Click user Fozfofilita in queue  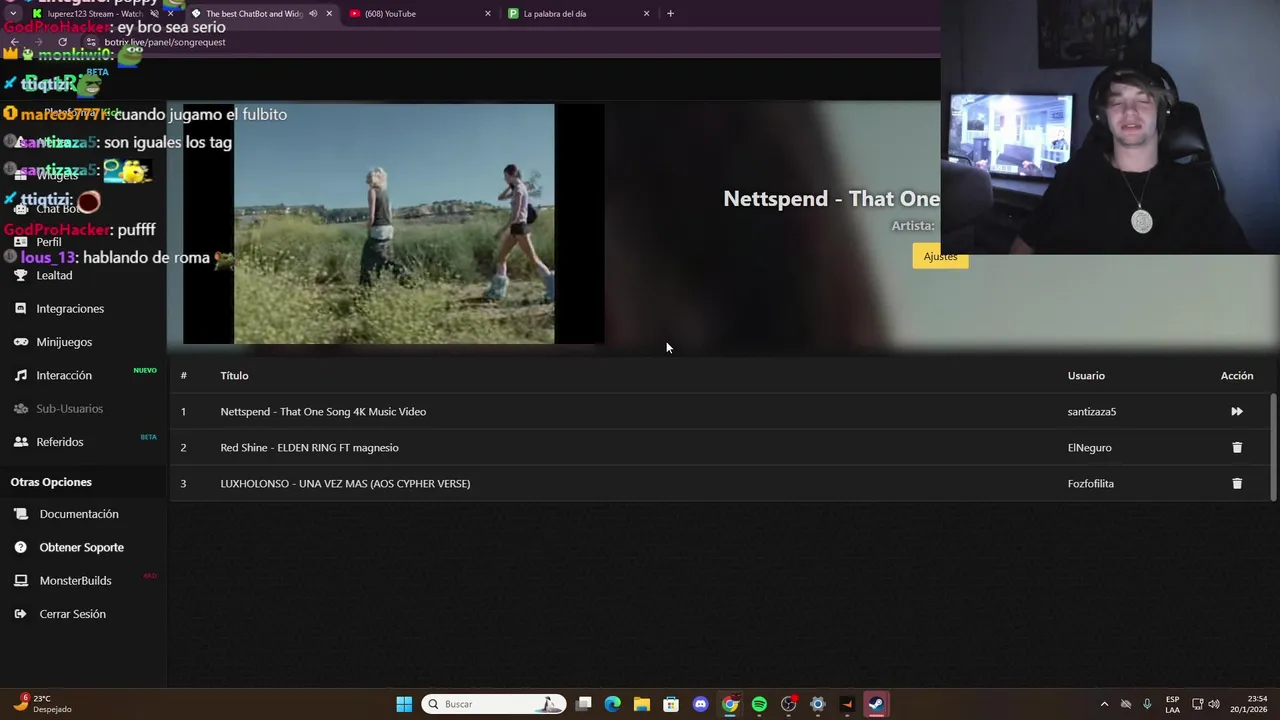1090,483
